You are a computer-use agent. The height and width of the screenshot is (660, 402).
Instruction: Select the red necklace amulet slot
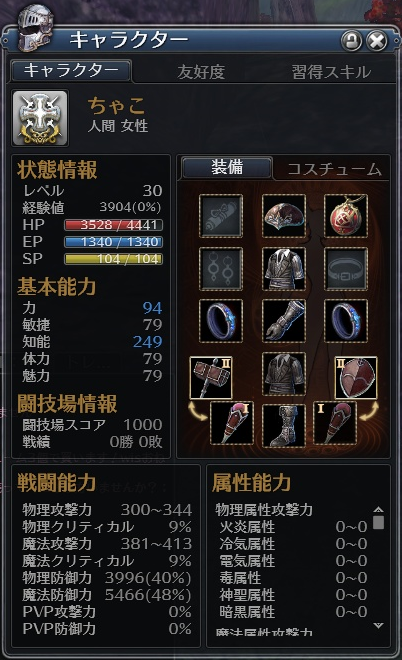[x=346, y=216]
